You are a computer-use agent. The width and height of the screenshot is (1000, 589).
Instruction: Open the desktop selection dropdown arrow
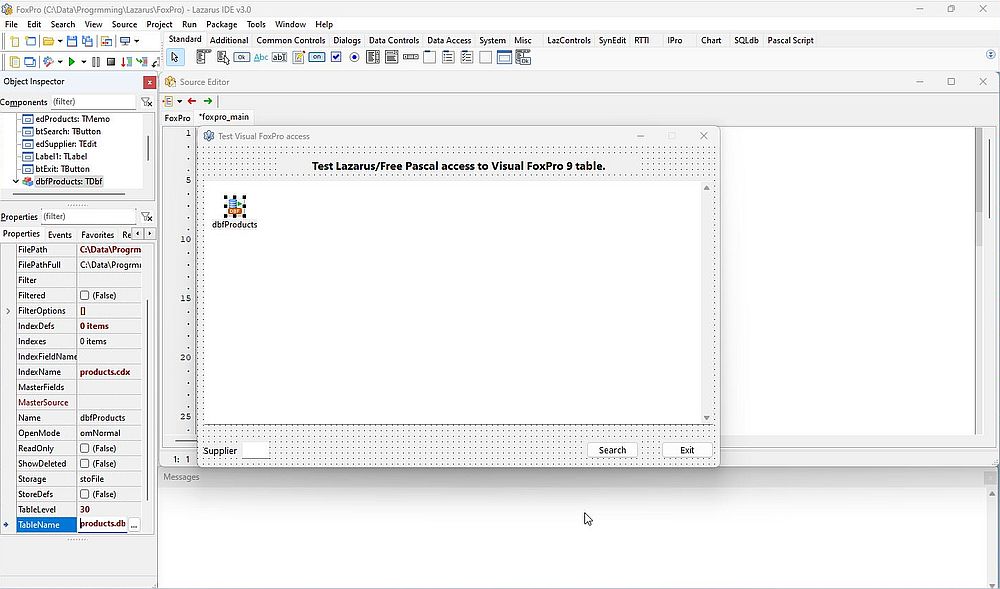[x=136, y=41]
